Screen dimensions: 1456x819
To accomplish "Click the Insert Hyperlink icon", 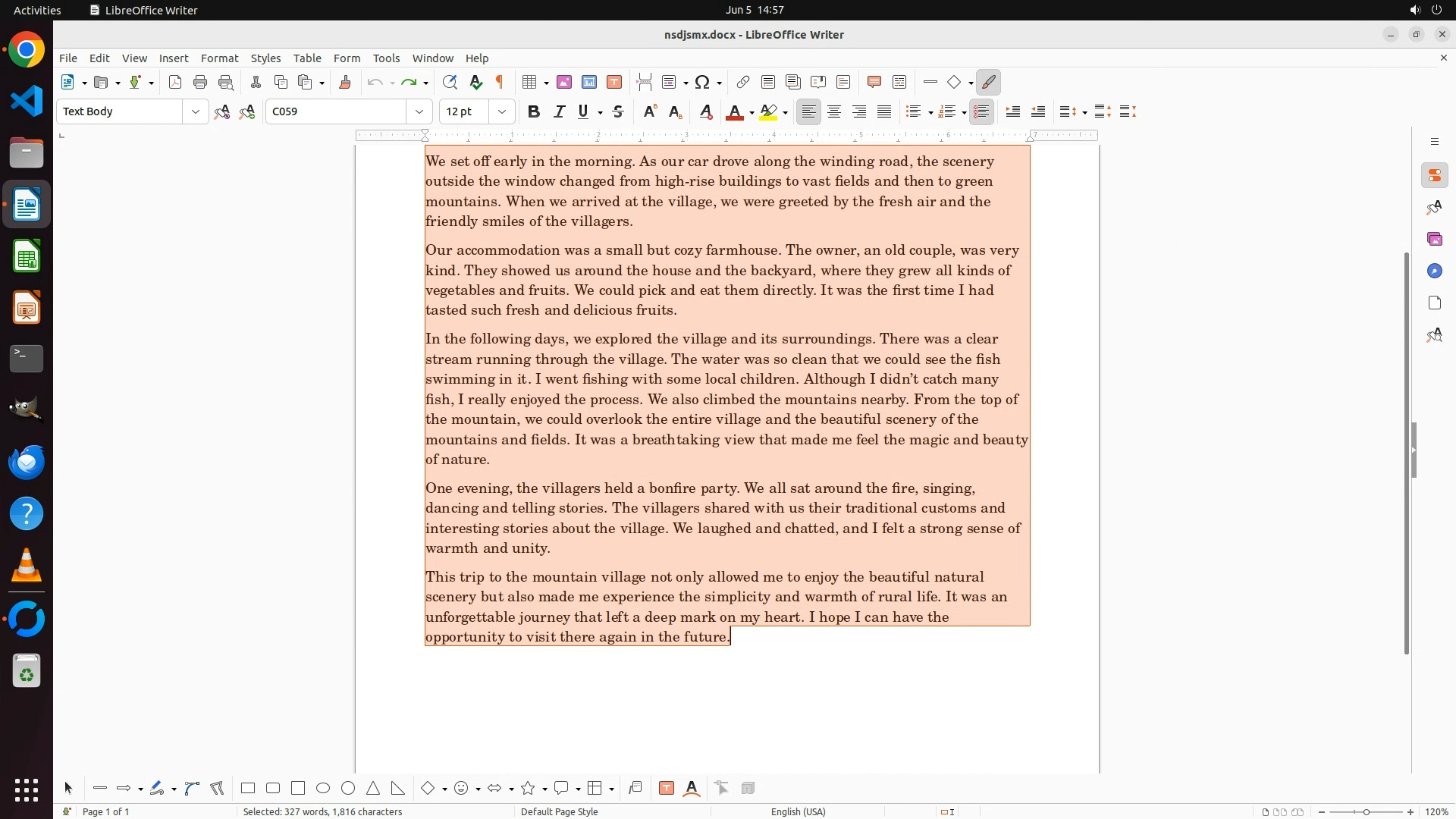I will 743,83.
